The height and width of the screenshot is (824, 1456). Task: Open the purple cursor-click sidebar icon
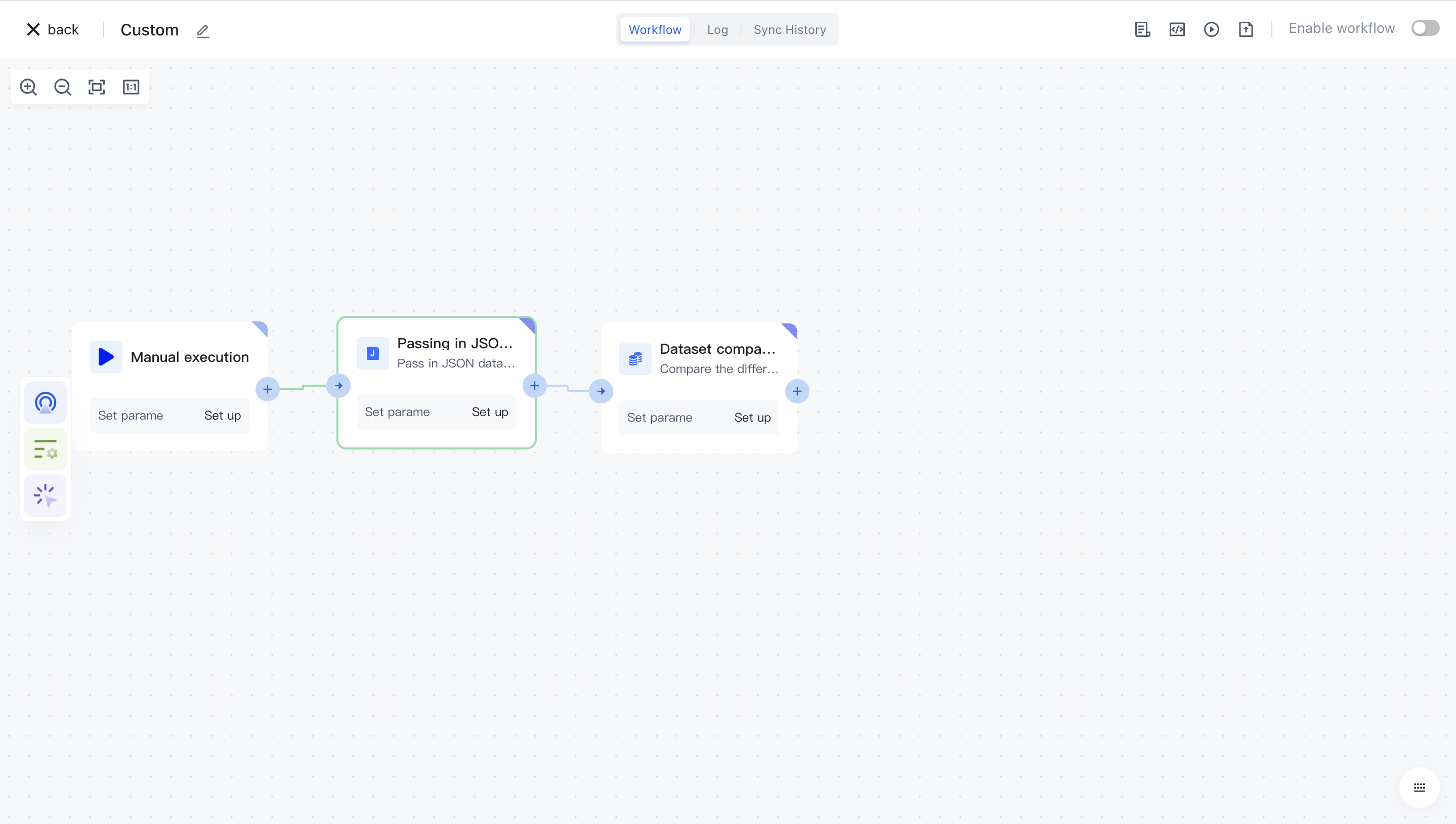point(45,496)
